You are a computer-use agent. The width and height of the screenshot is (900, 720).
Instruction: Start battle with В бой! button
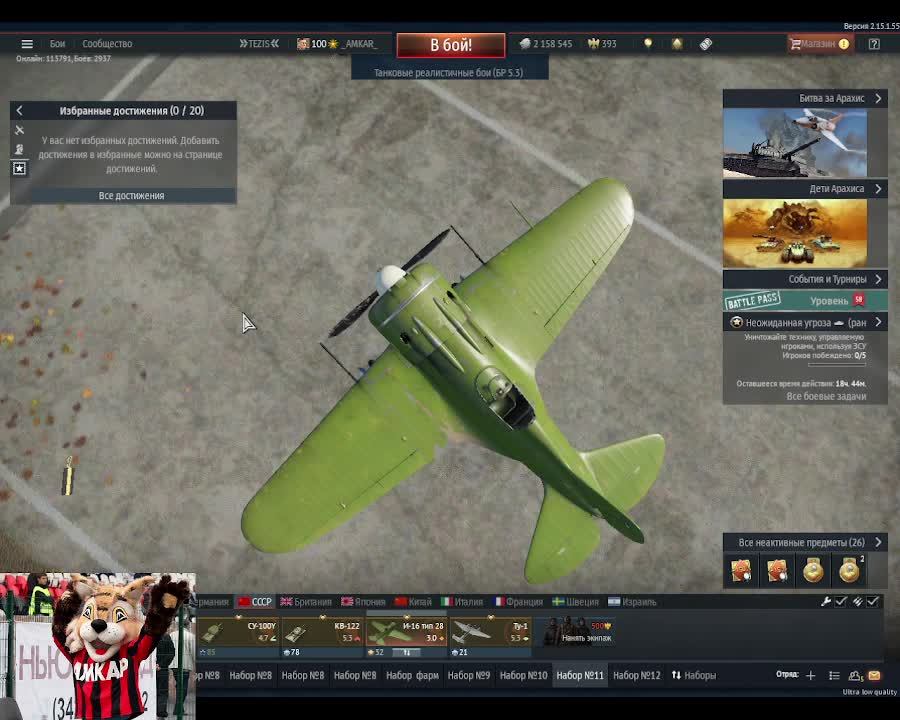pos(451,45)
